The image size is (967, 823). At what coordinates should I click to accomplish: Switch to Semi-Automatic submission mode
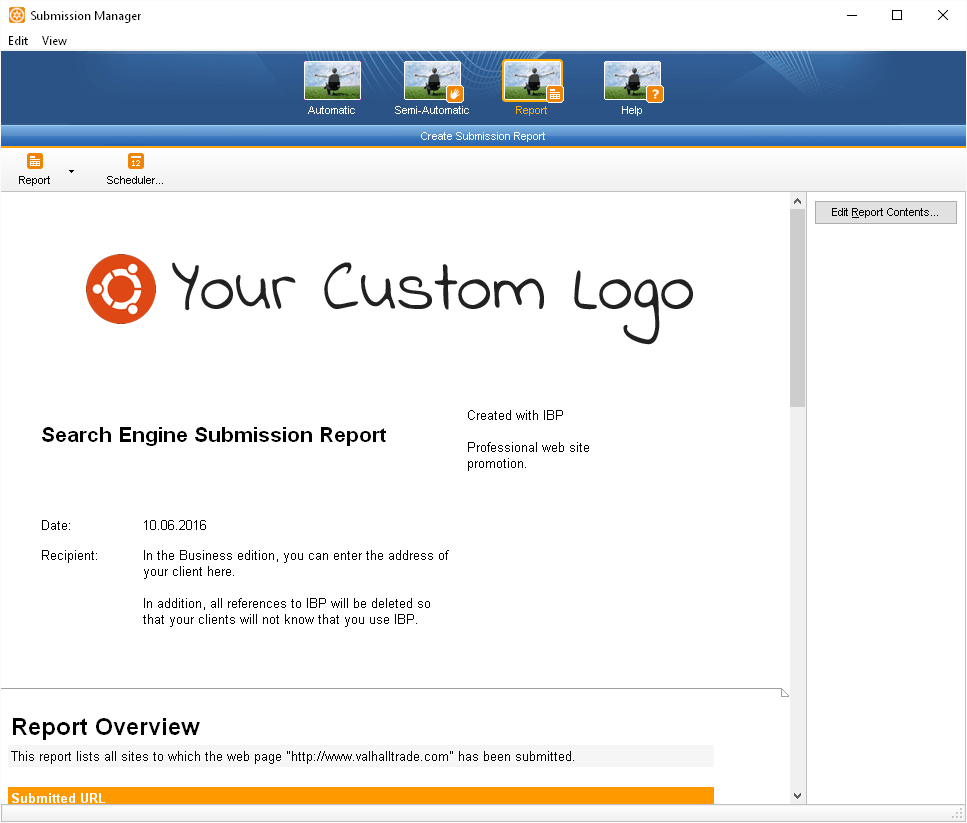[432, 82]
